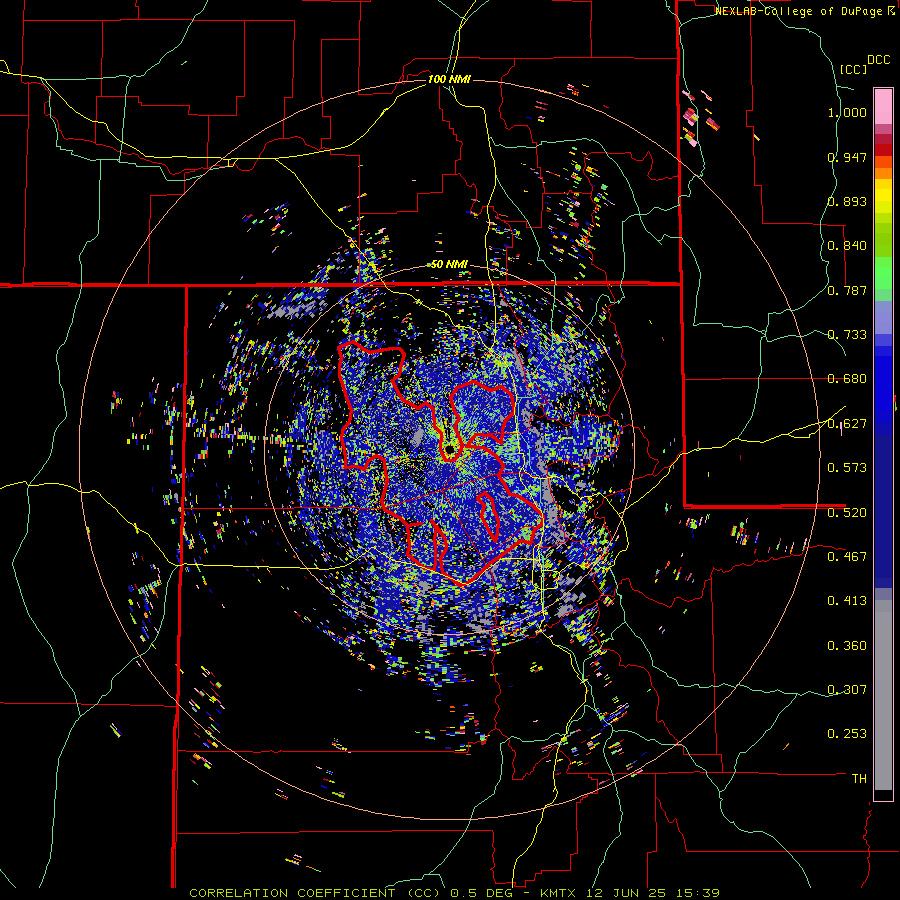This screenshot has width=900, height=900.
Task: Click the 0.893 scale value
Action: click(847, 201)
